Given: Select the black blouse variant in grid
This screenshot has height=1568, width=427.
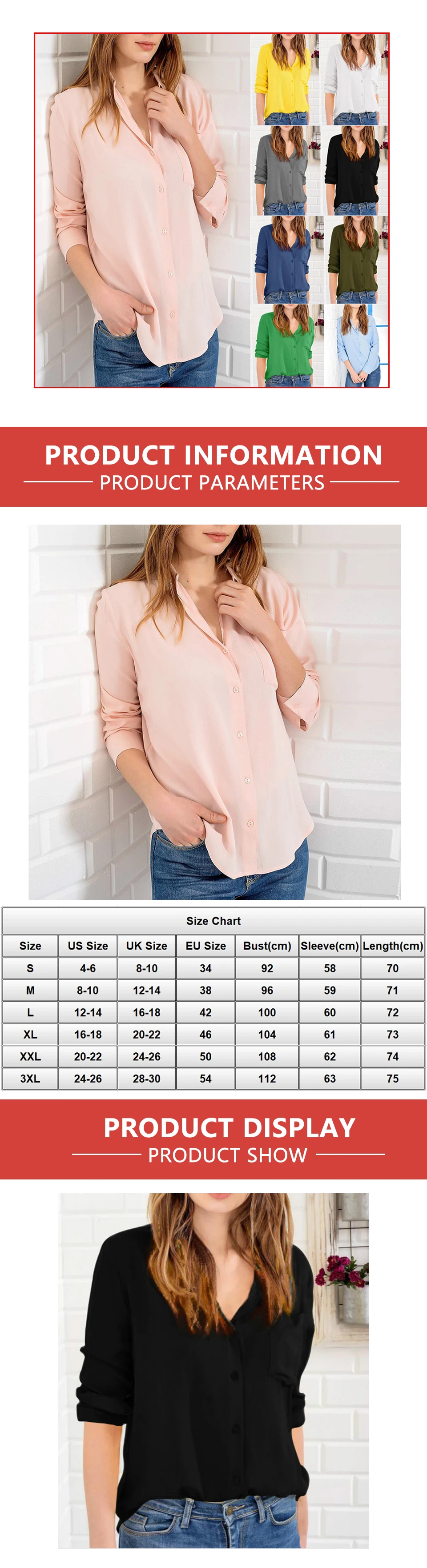Looking at the screenshot, I should click(x=354, y=170).
